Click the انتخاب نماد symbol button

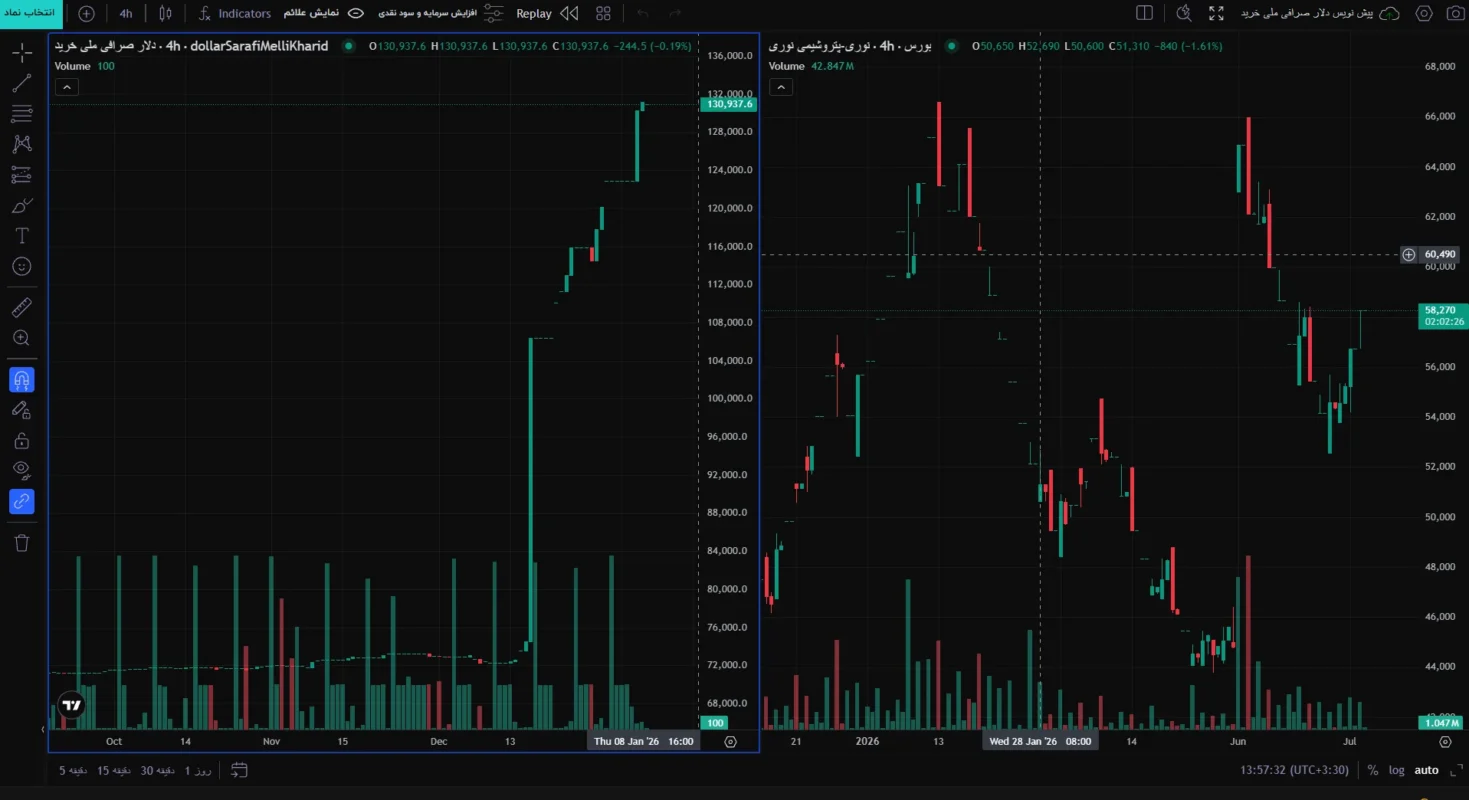click(x=30, y=13)
